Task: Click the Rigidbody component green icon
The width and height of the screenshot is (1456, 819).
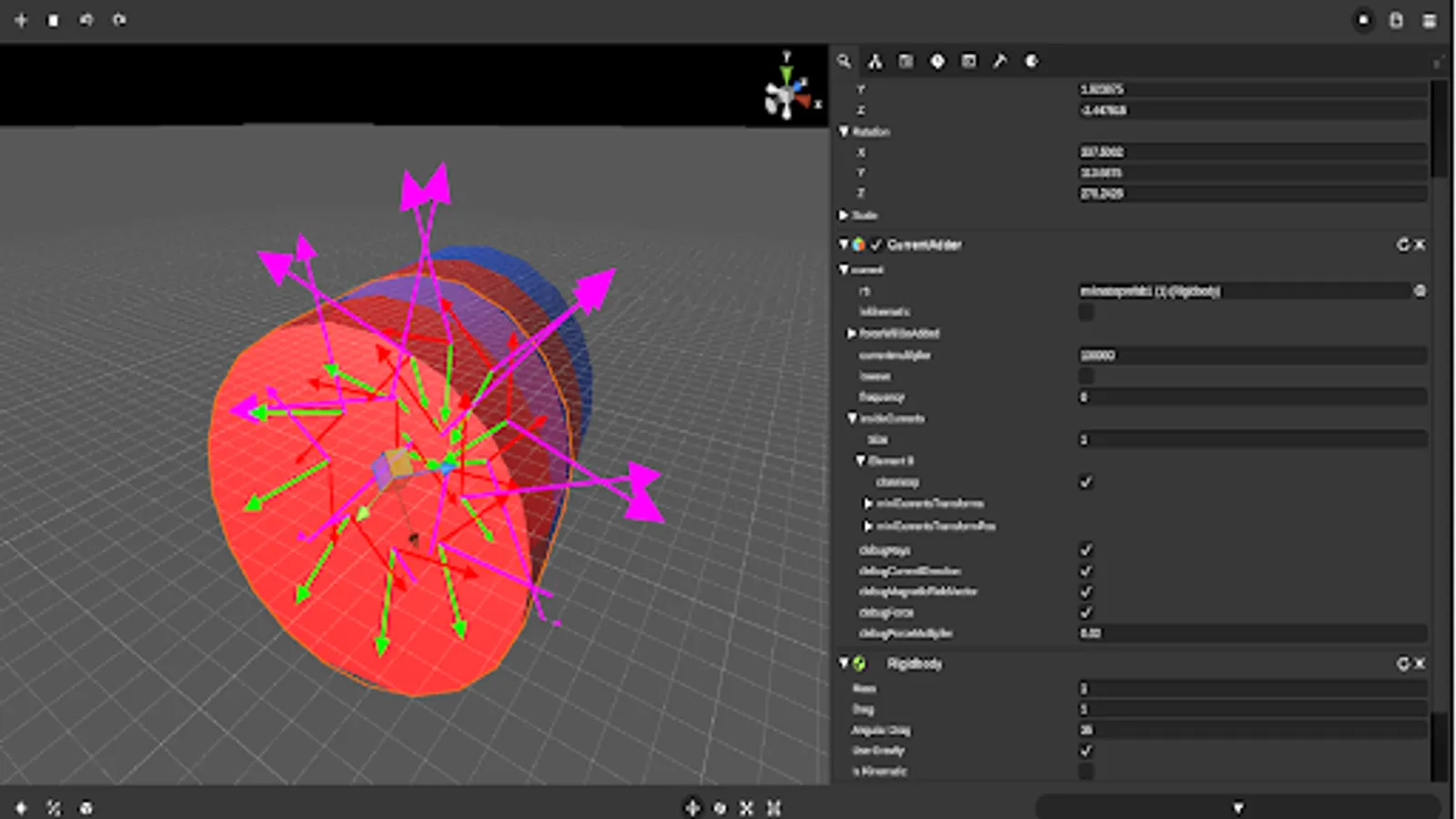Action: click(859, 663)
